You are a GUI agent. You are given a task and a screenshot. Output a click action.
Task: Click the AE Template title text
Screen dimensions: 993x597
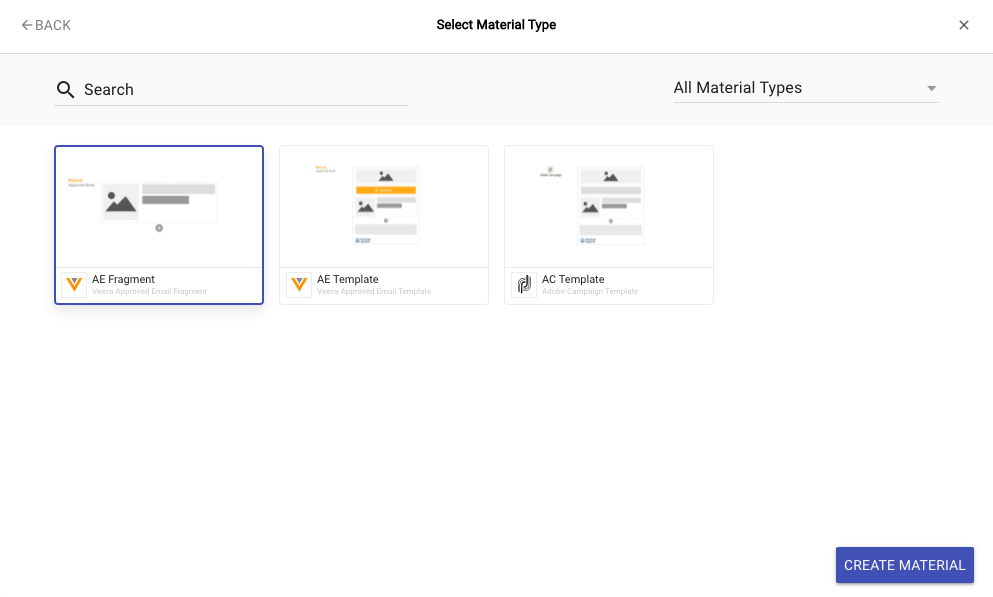(x=348, y=279)
